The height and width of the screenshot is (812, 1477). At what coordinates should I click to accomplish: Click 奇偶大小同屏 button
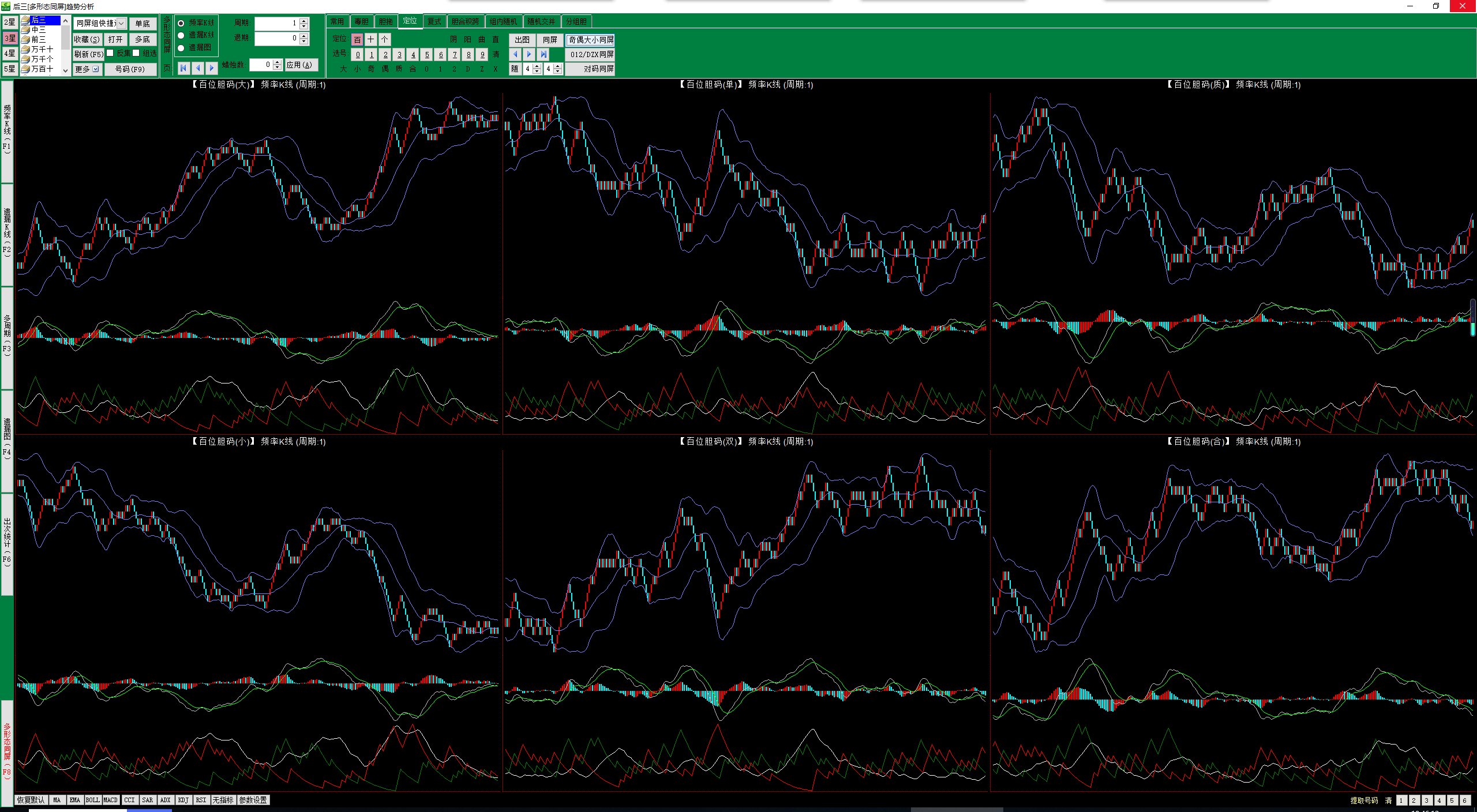[x=591, y=40]
